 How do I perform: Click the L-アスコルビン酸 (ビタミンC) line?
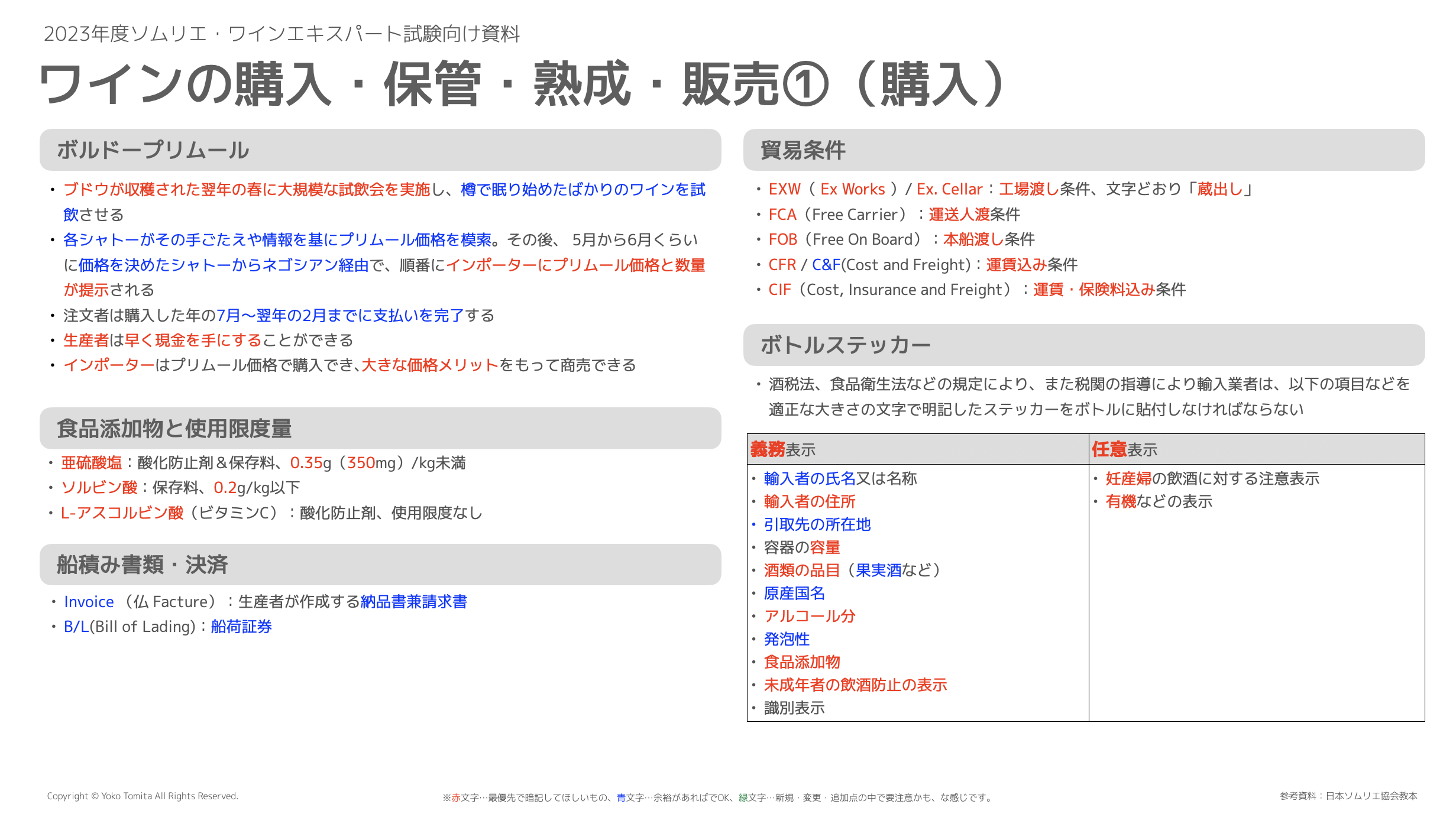click(271, 513)
